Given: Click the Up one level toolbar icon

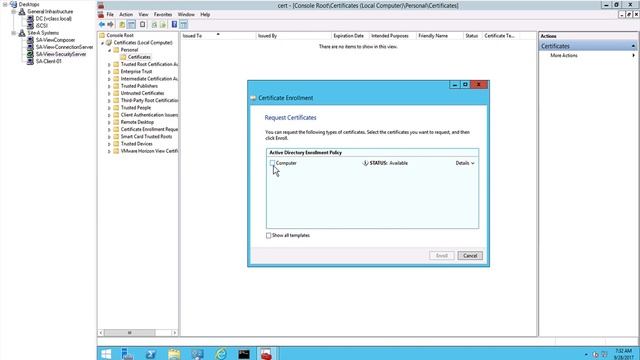Looking at the screenshot, I should (122, 24).
